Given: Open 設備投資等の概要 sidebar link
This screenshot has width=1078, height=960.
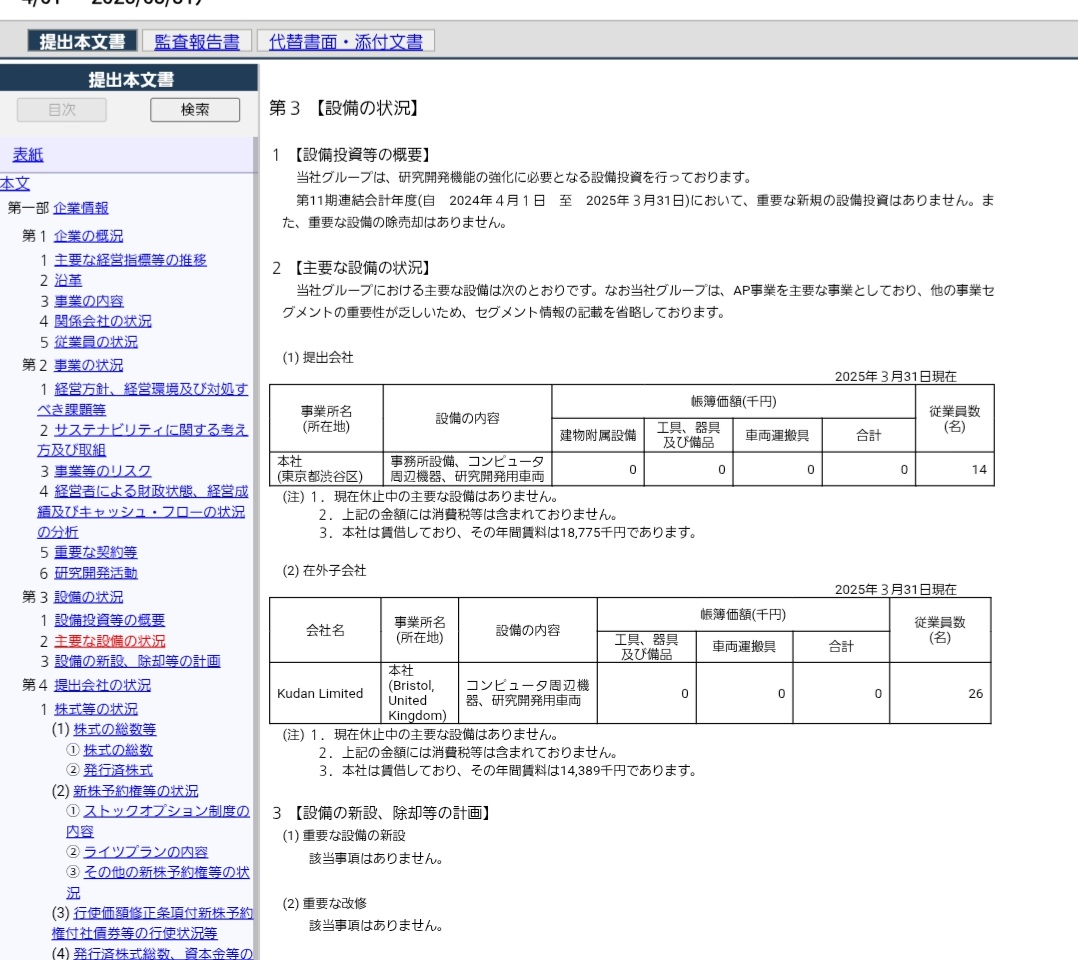Looking at the screenshot, I should pyautogui.click(x=109, y=620).
